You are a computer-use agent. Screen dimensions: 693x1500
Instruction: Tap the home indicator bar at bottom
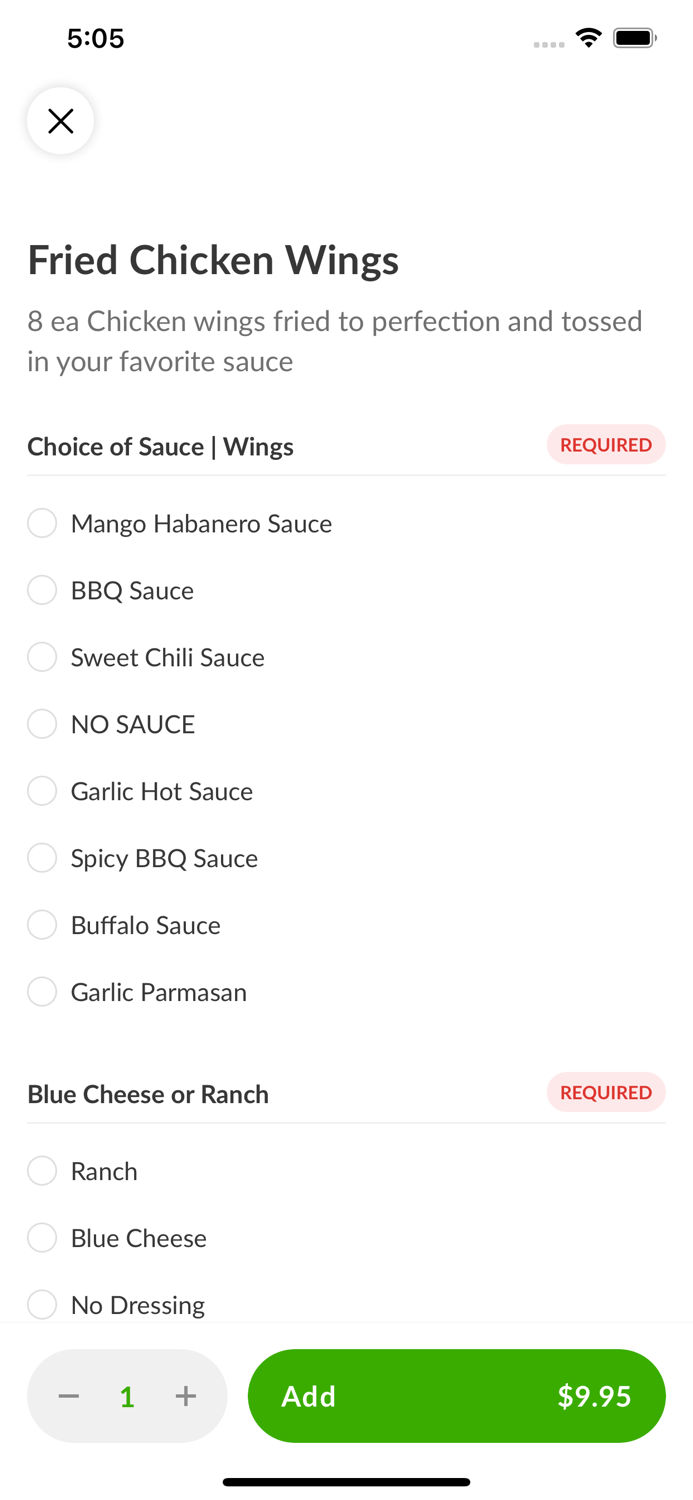point(346,1481)
